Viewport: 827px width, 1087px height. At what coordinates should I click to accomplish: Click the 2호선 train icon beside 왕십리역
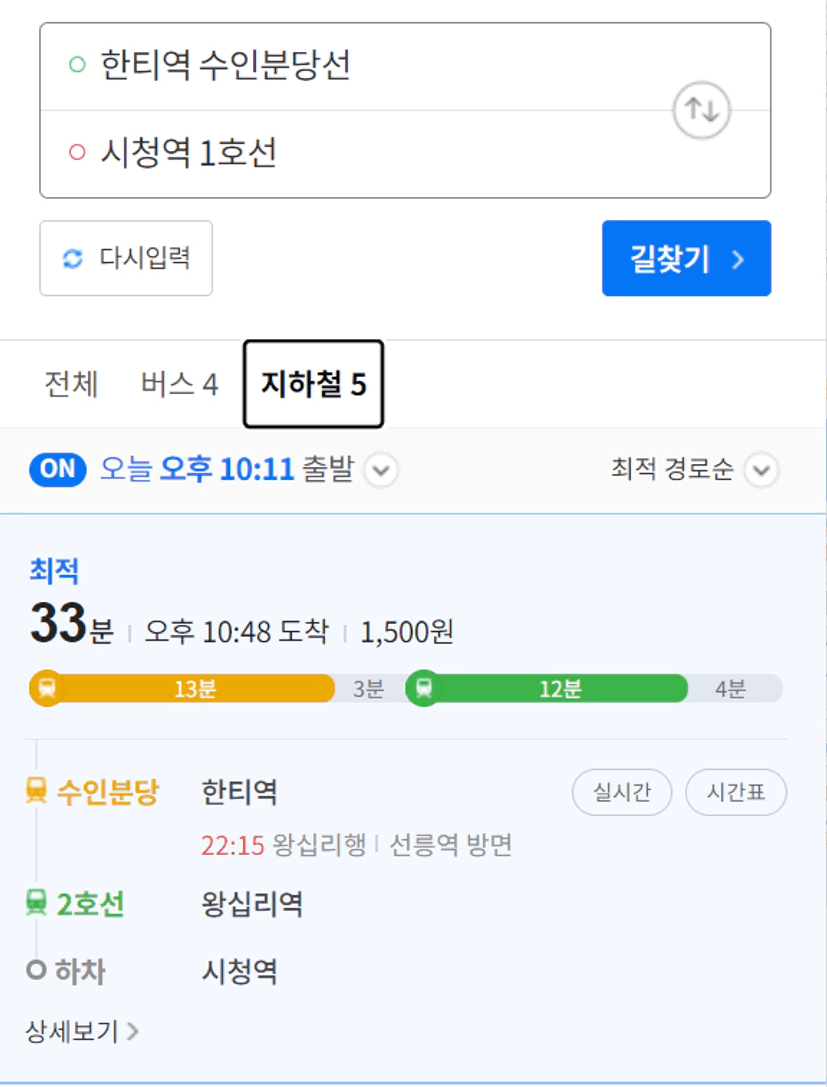(36, 903)
